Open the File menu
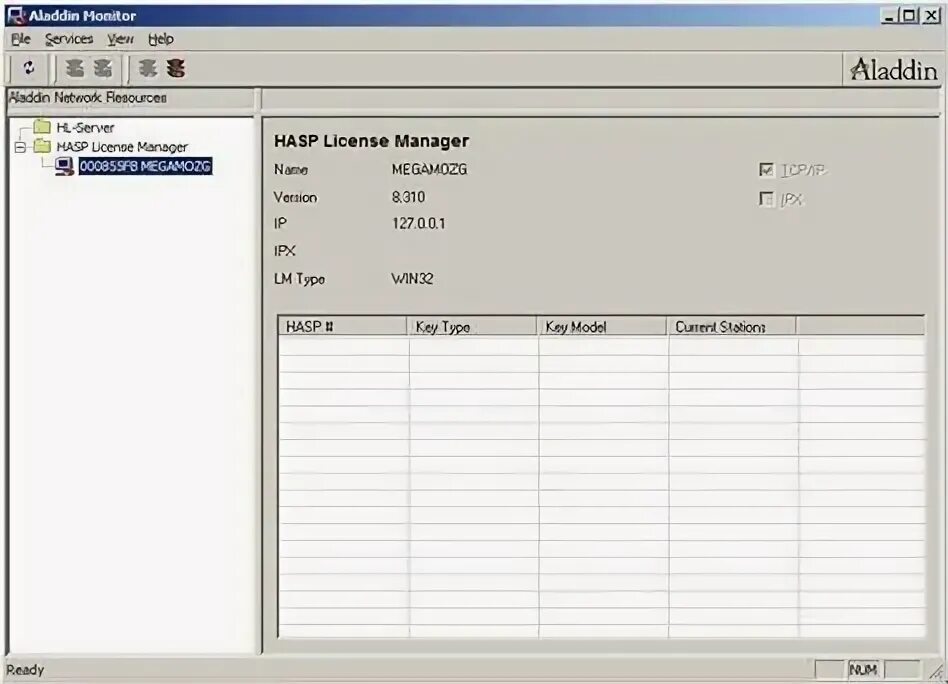Image resolution: width=948 pixels, height=684 pixels. tap(21, 39)
